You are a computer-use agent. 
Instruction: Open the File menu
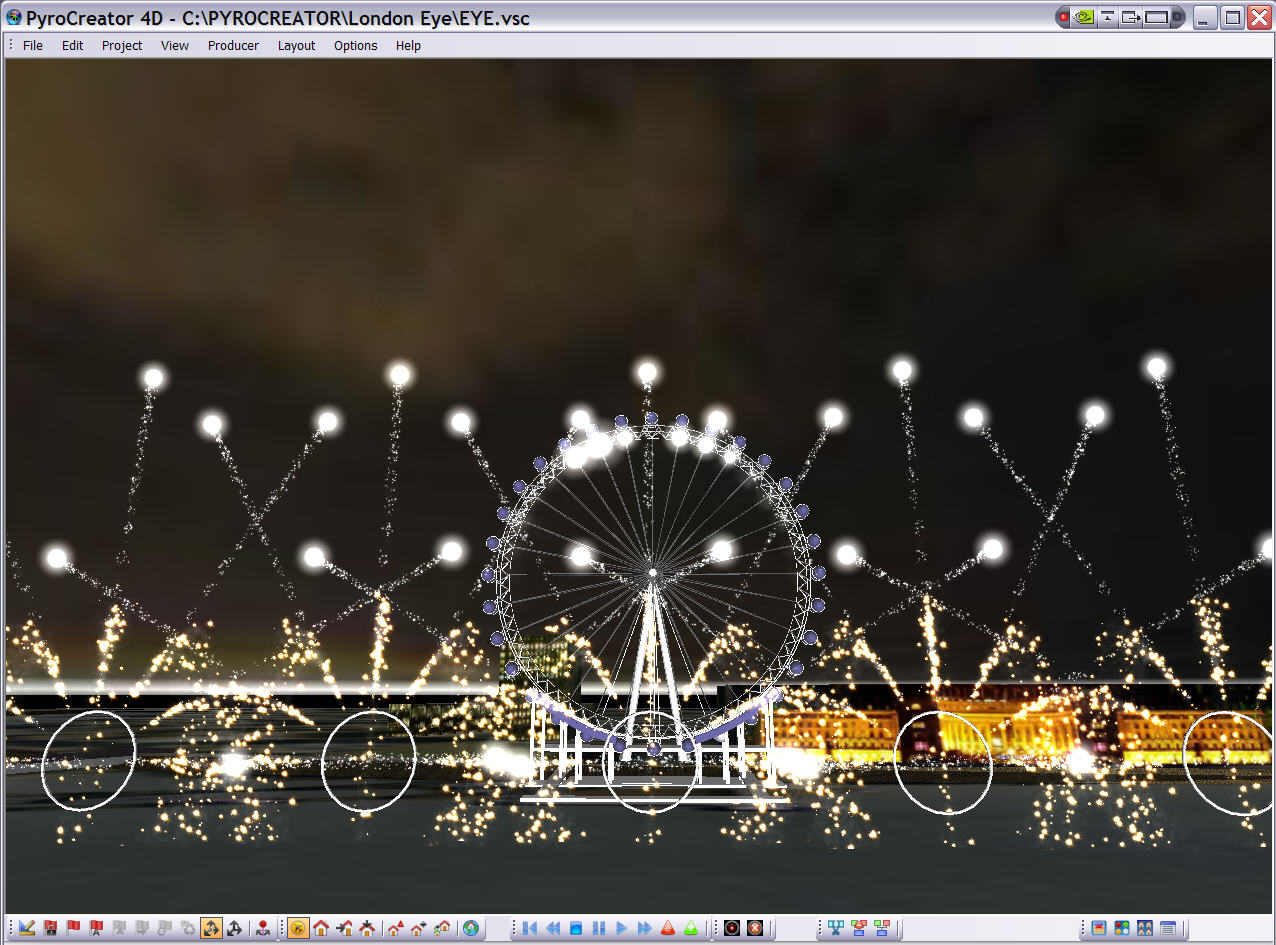pos(33,45)
